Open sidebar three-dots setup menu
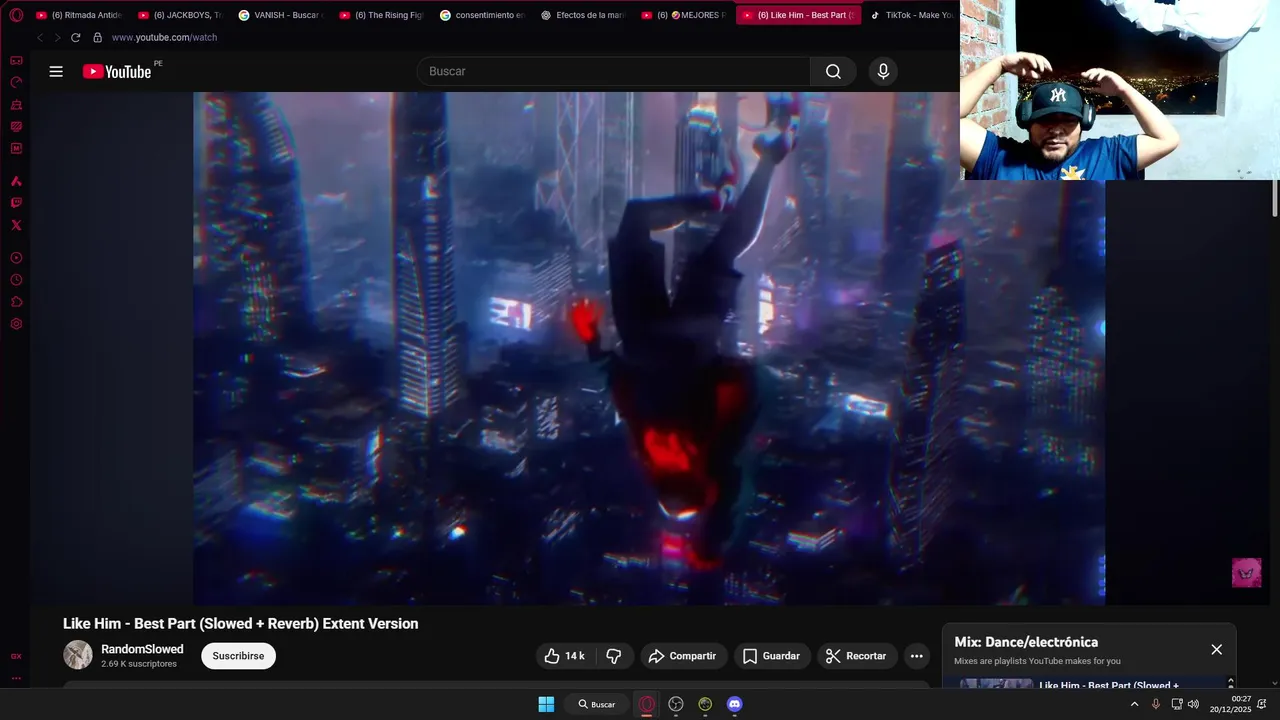This screenshot has height=720, width=1280. click(x=16, y=678)
